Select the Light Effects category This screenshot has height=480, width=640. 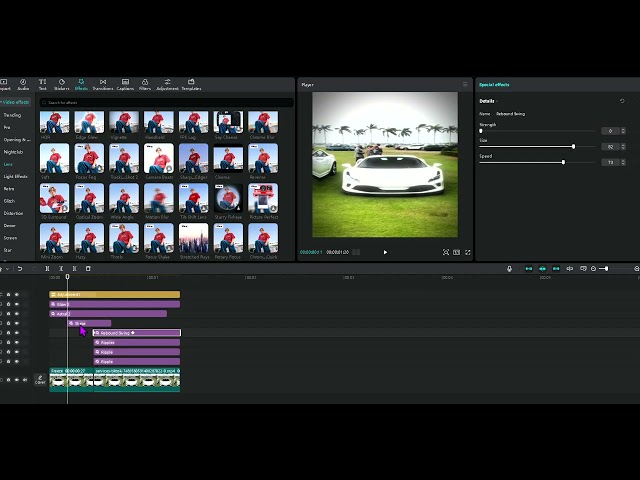click(16, 176)
